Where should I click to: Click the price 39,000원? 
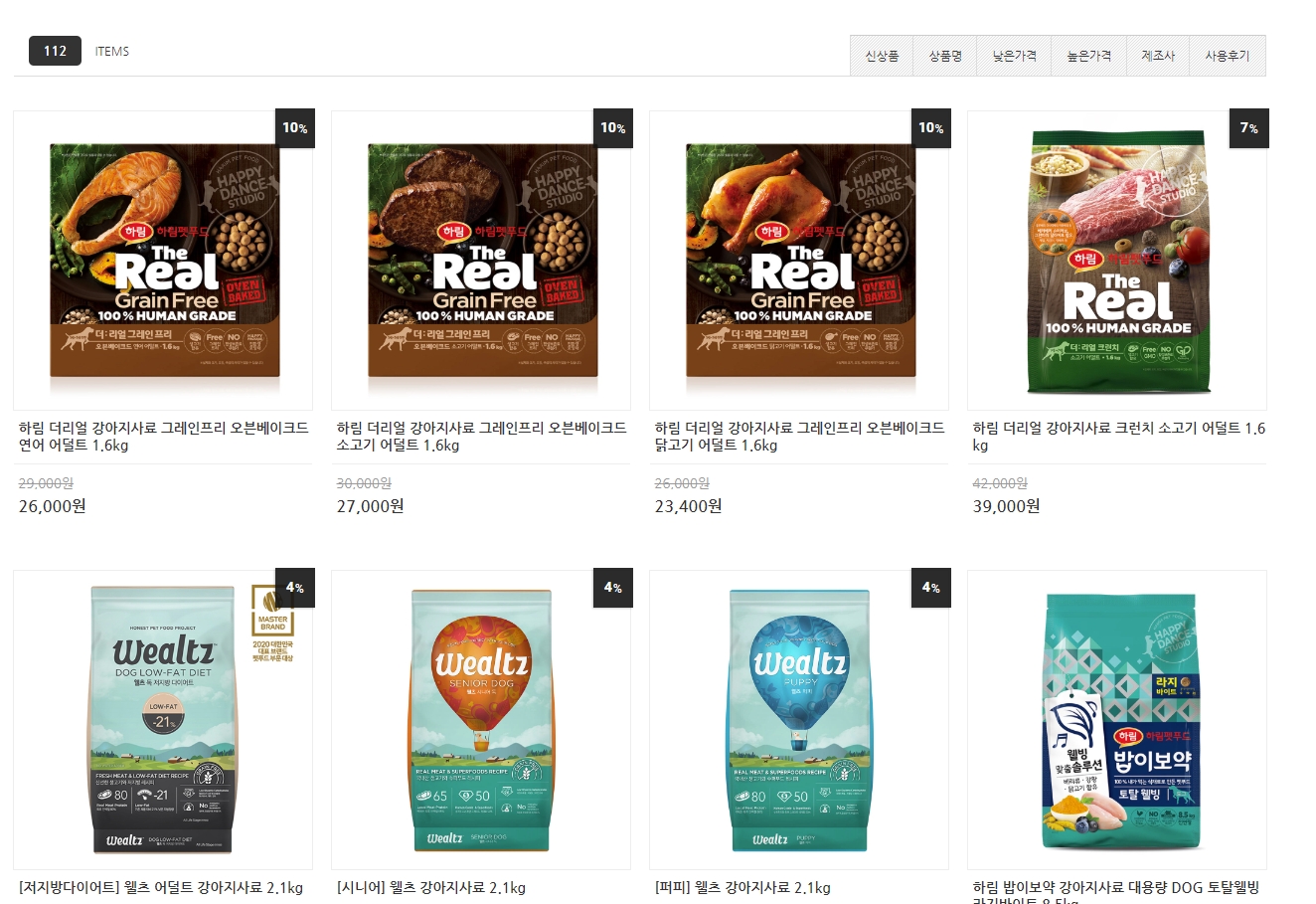1007,506
